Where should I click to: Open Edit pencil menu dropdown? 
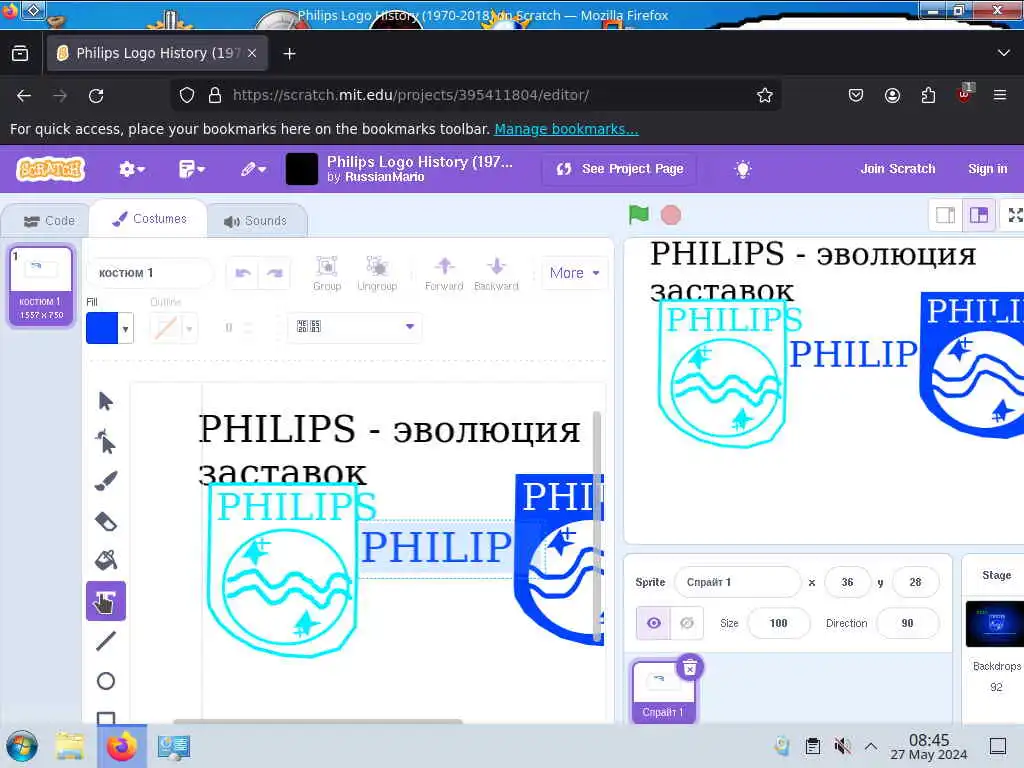click(253, 169)
